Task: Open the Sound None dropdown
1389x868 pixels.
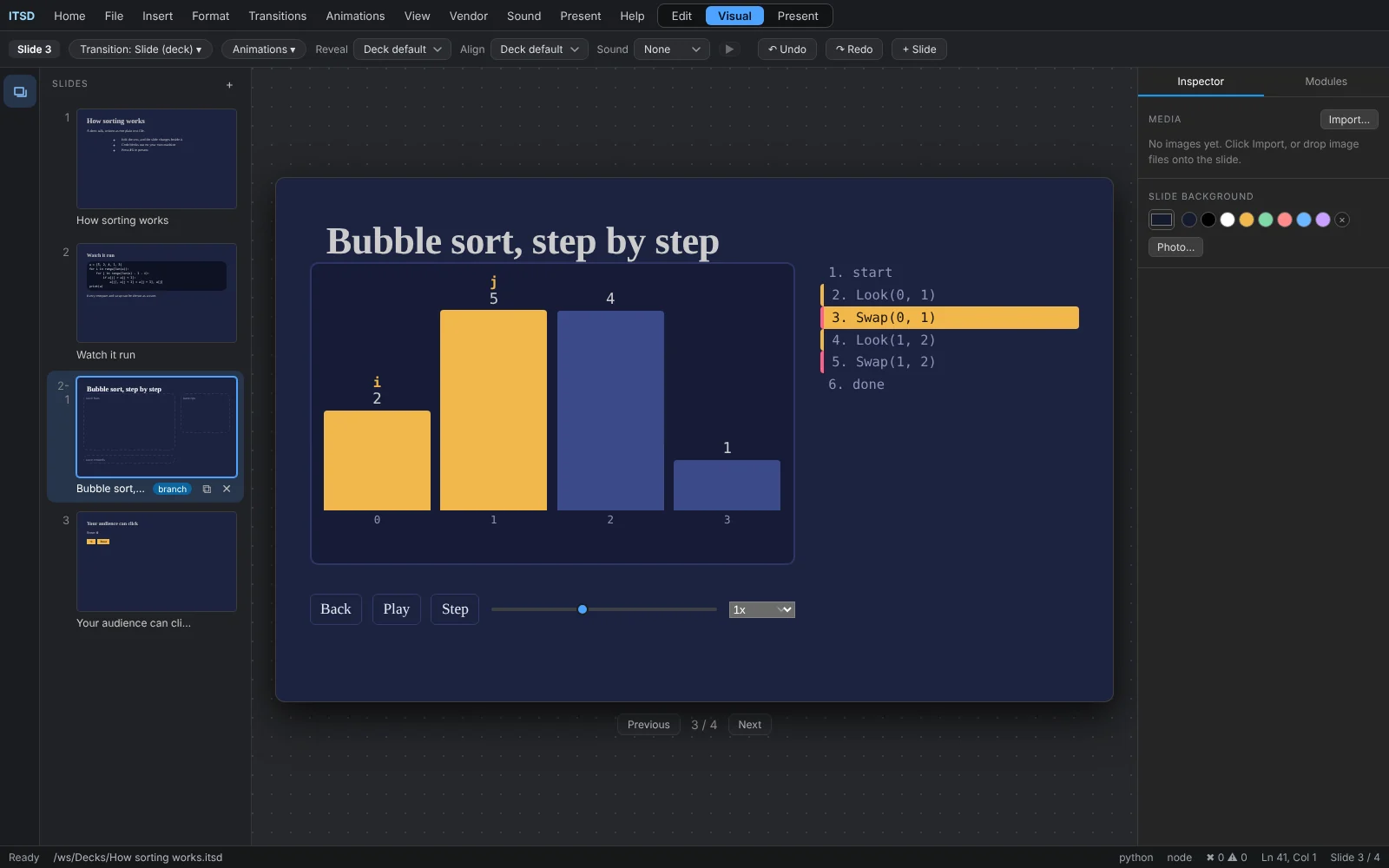Action: pyautogui.click(x=672, y=49)
